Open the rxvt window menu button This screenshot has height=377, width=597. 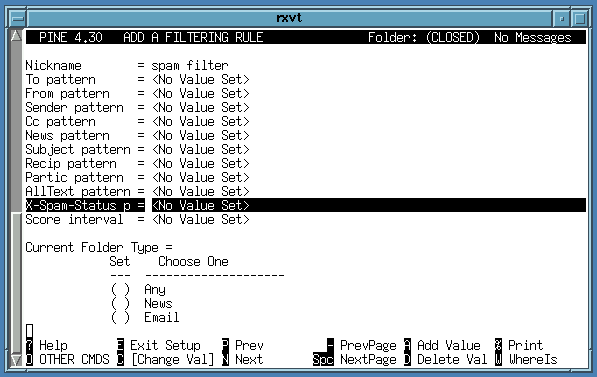coord(17,18)
